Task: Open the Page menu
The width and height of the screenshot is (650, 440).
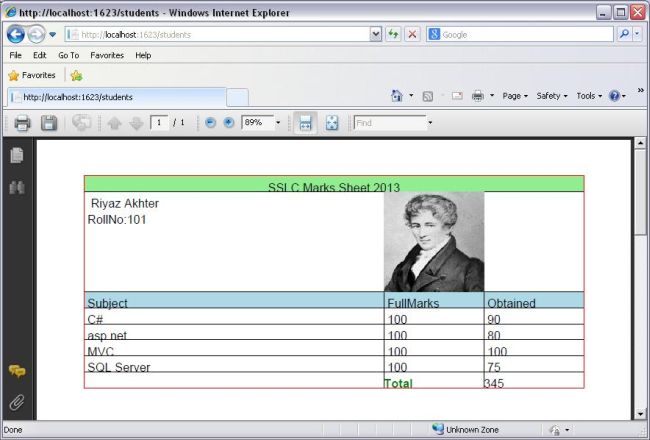Action: click(x=515, y=96)
